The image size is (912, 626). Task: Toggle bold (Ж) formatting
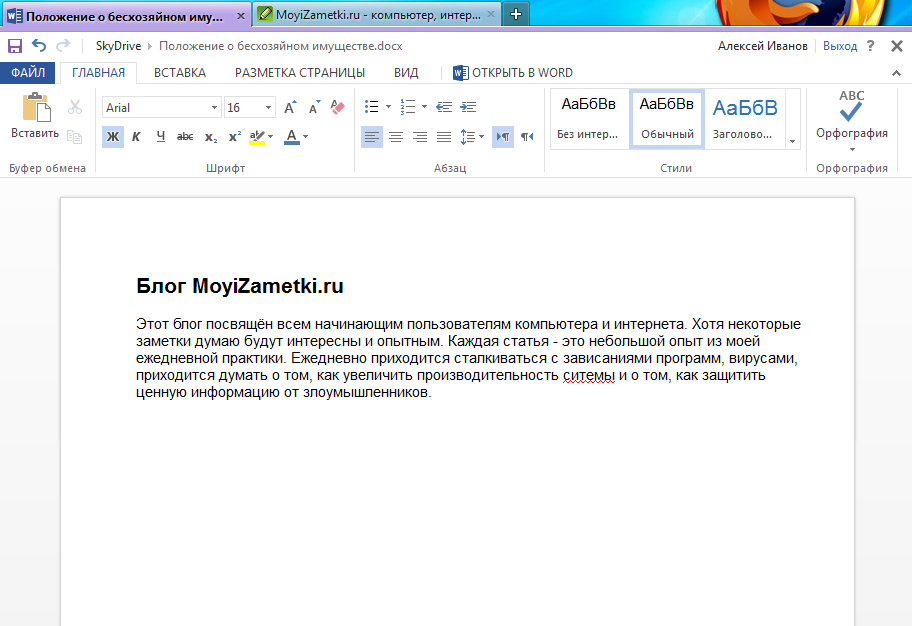(113, 137)
